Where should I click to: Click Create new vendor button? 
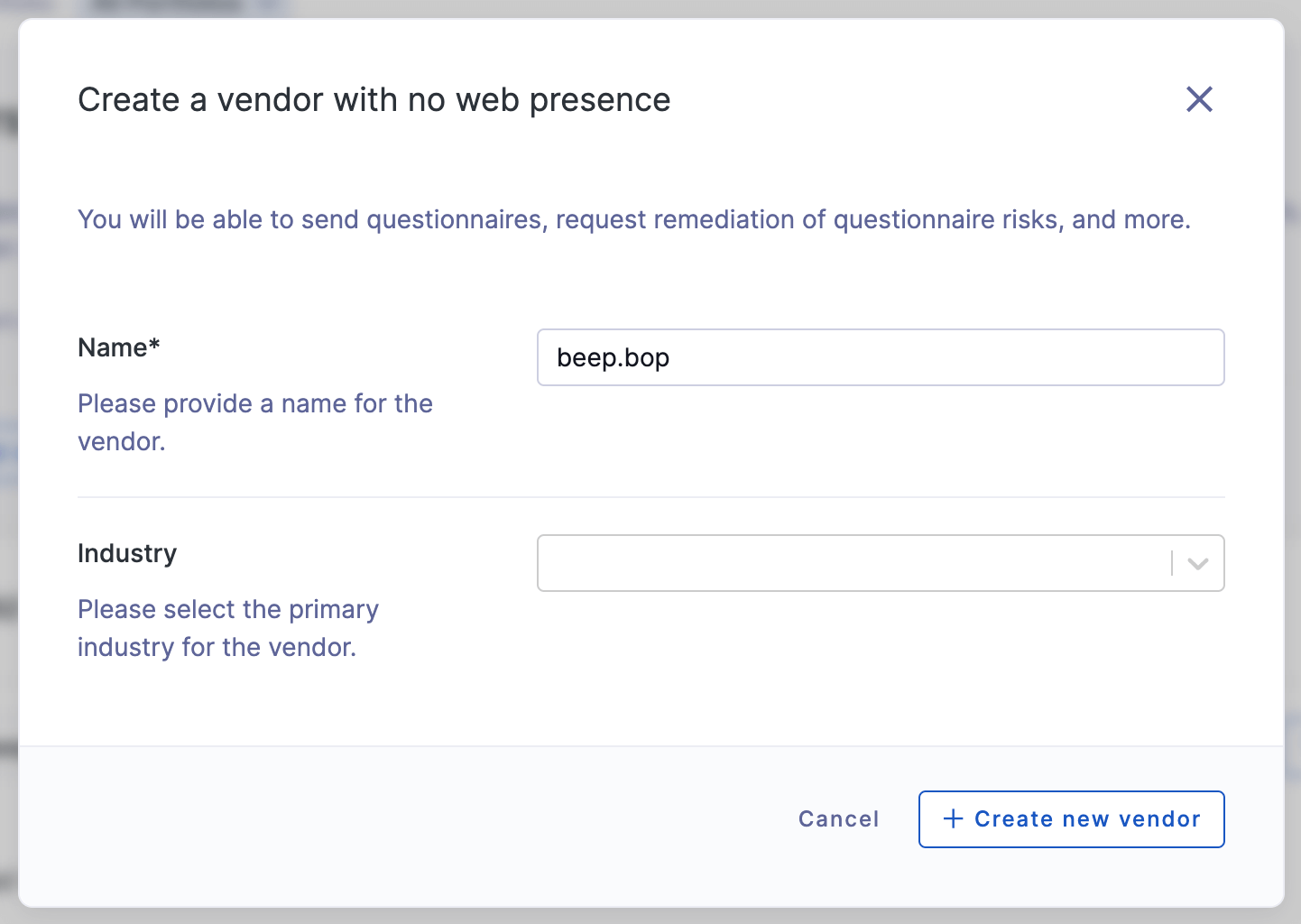pos(1071,819)
